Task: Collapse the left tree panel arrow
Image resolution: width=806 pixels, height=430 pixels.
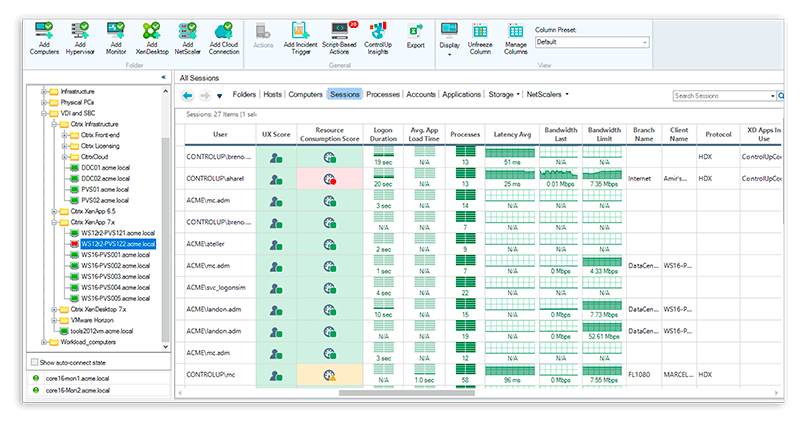Action: point(163,77)
